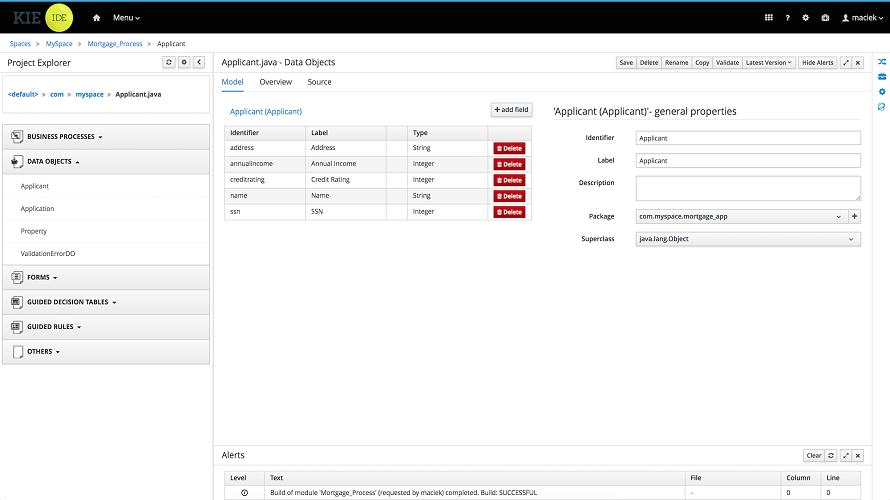
Task: Click the help question mark icon
Action: [x=787, y=18]
